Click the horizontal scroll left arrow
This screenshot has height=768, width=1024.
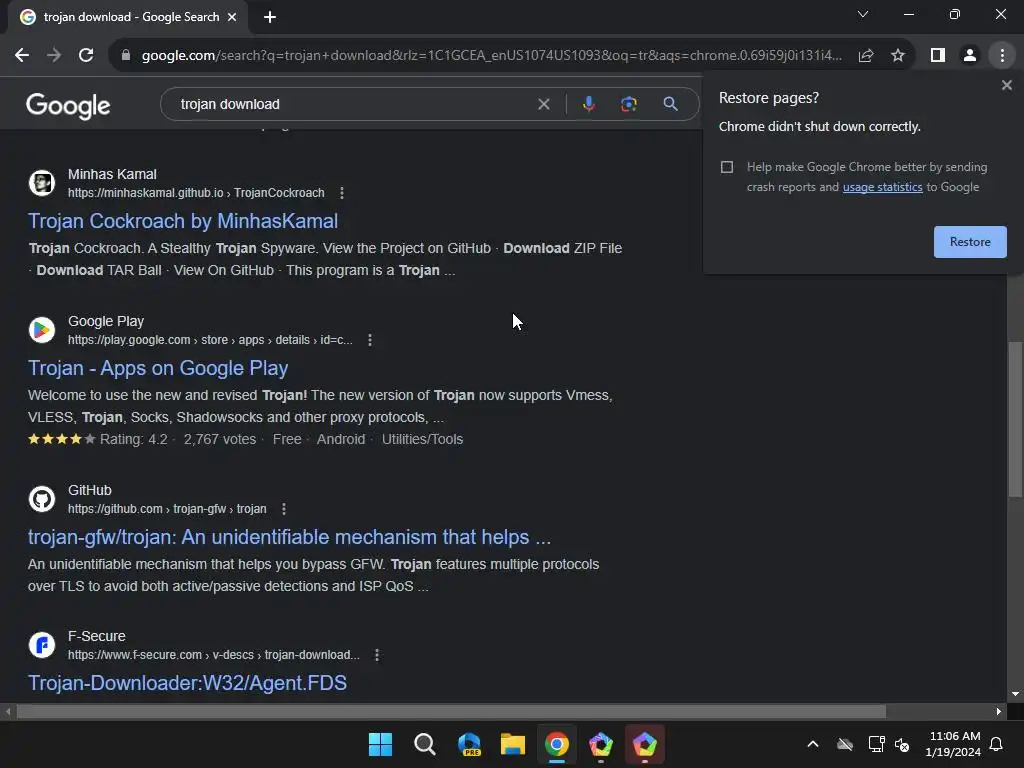[7, 711]
